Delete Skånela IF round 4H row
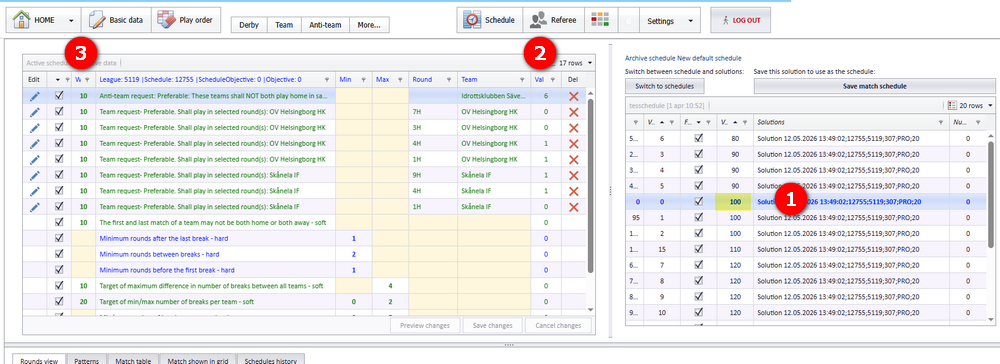This screenshot has width=1000, height=364. pyautogui.click(x=573, y=191)
